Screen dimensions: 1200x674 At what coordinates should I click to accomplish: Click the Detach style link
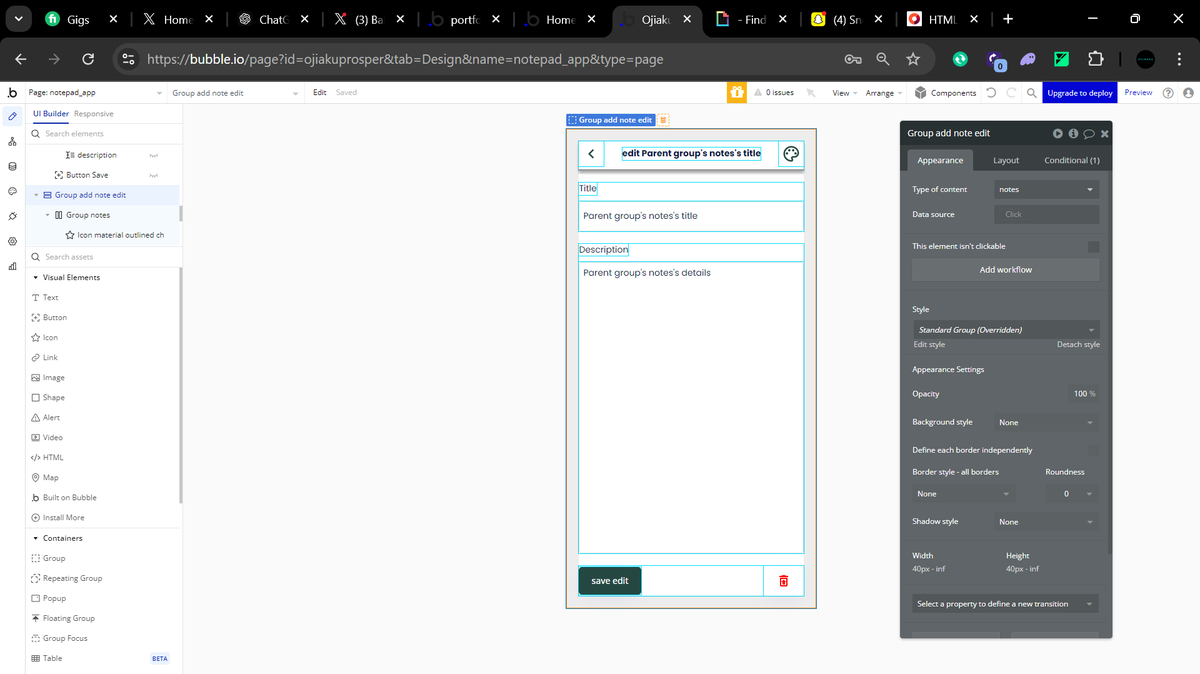tap(1078, 344)
